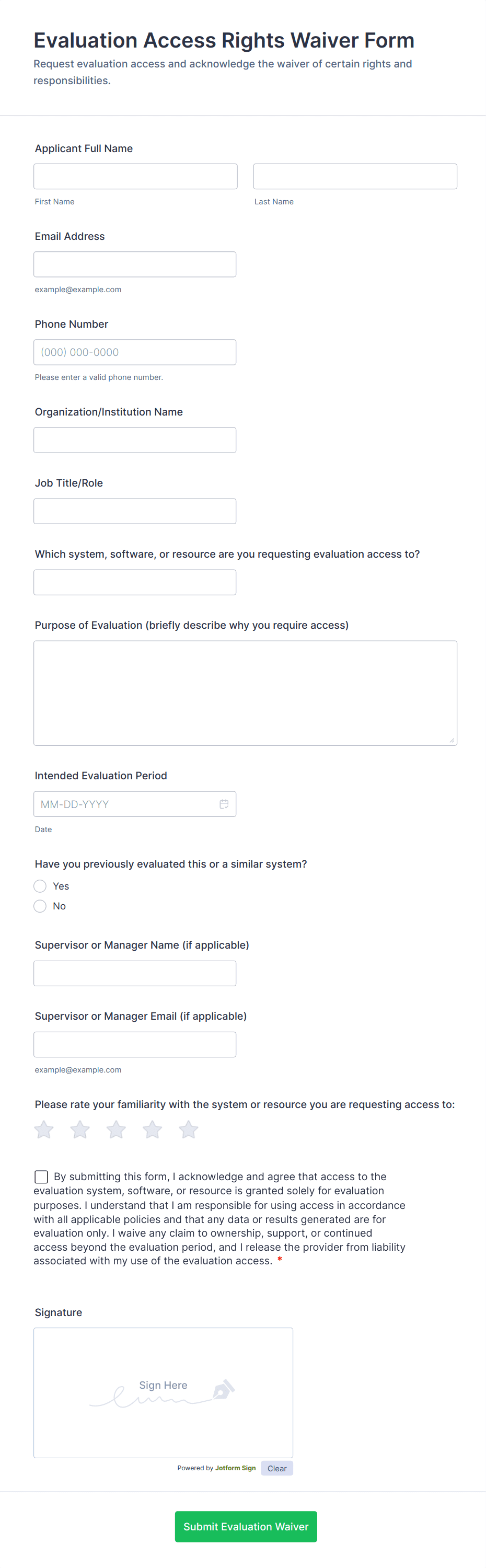Click Submit Evaluation Waiver button
The height and width of the screenshot is (1568, 486).
point(246,1527)
